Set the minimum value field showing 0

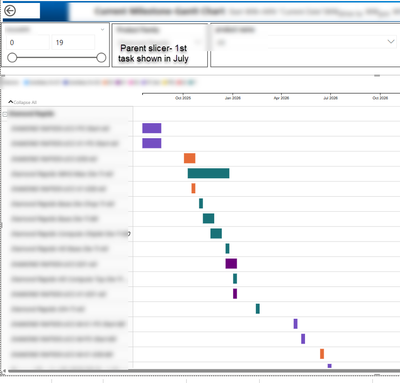pos(28,42)
